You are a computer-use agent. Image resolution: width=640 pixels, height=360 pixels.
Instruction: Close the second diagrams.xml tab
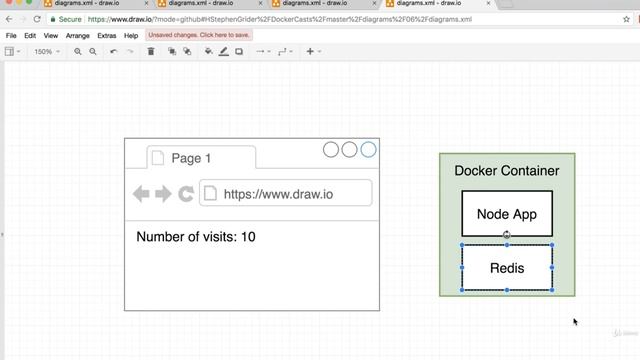pos(260,3)
